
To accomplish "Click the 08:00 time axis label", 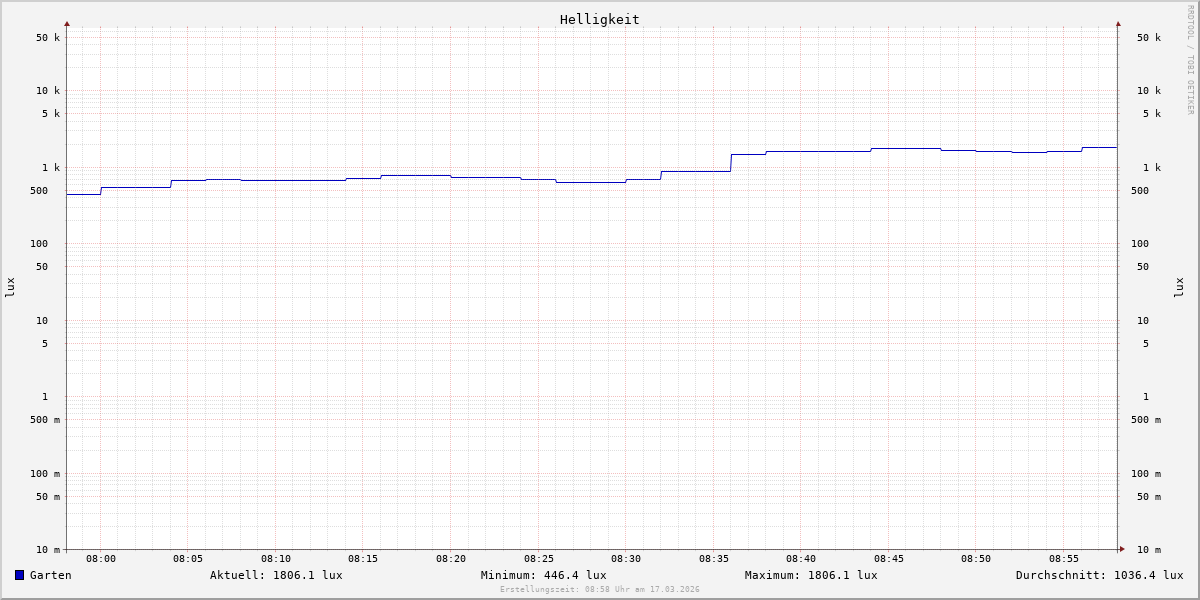I will click(101, 559).
